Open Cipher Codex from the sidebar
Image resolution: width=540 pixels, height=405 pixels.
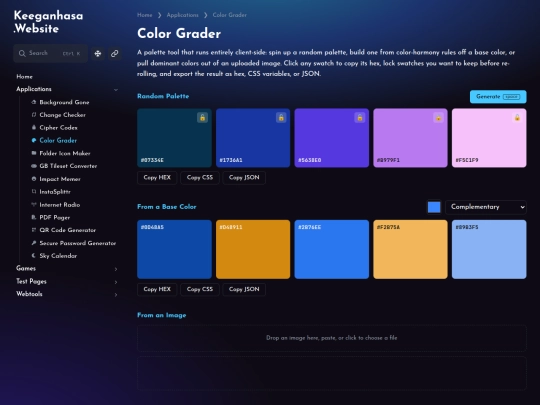pyautogui.click(x=58, y=128)
